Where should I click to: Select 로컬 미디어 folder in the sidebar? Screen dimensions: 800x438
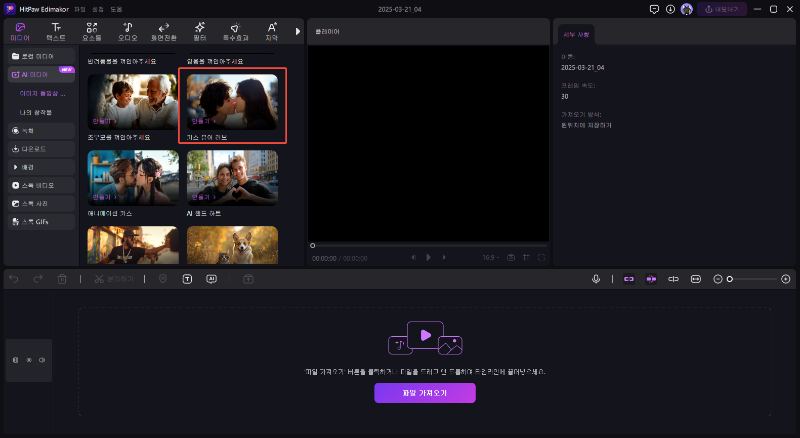[41, 56]
